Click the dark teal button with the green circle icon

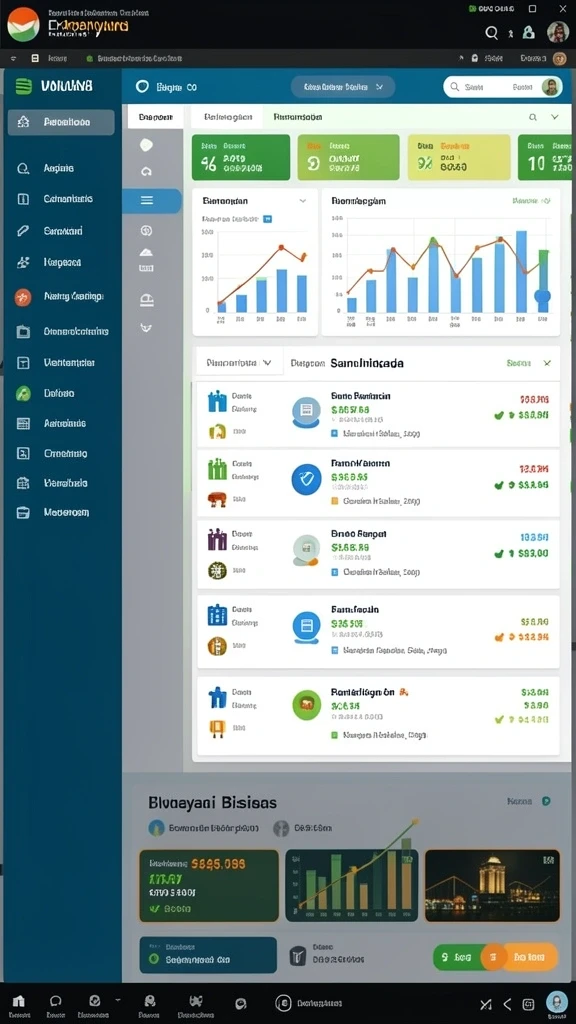tap(208, 955)
